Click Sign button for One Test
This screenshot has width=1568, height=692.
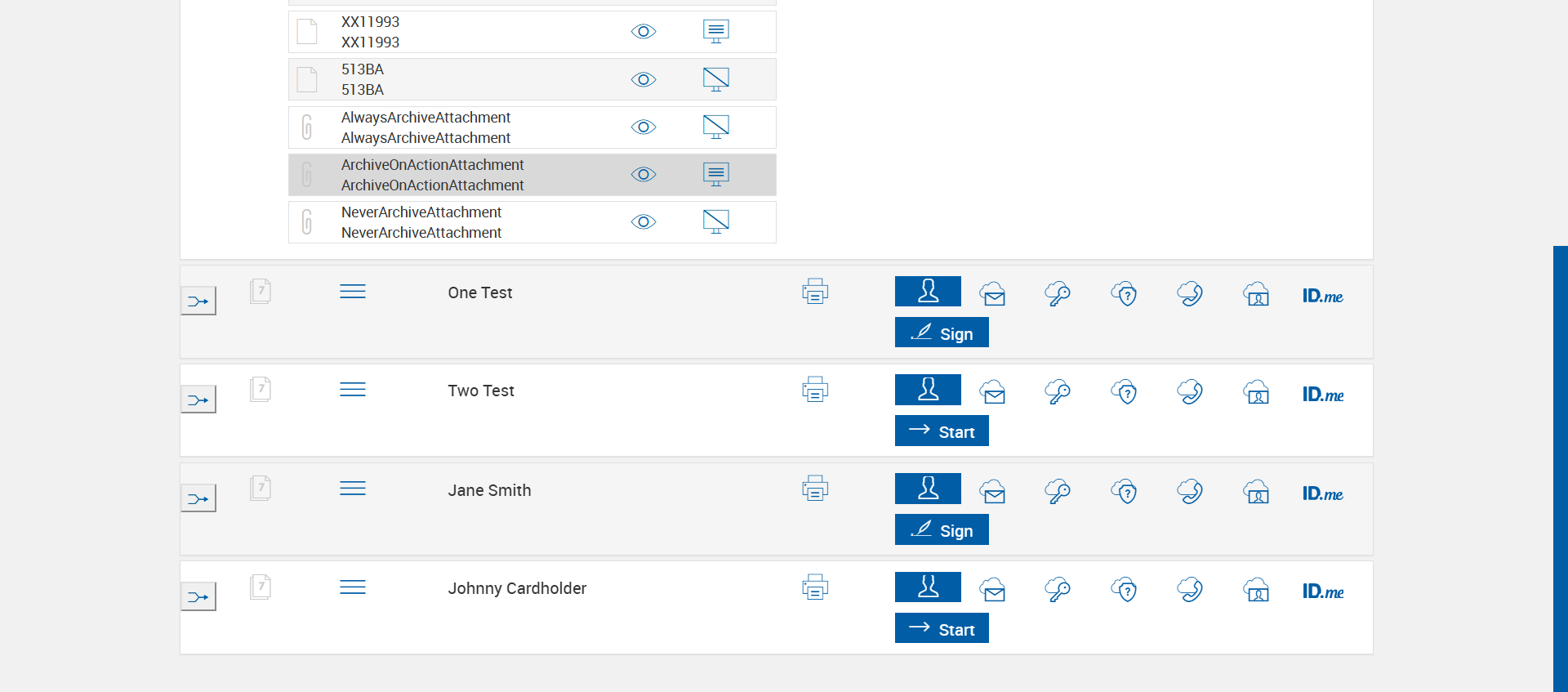(942, 333)
